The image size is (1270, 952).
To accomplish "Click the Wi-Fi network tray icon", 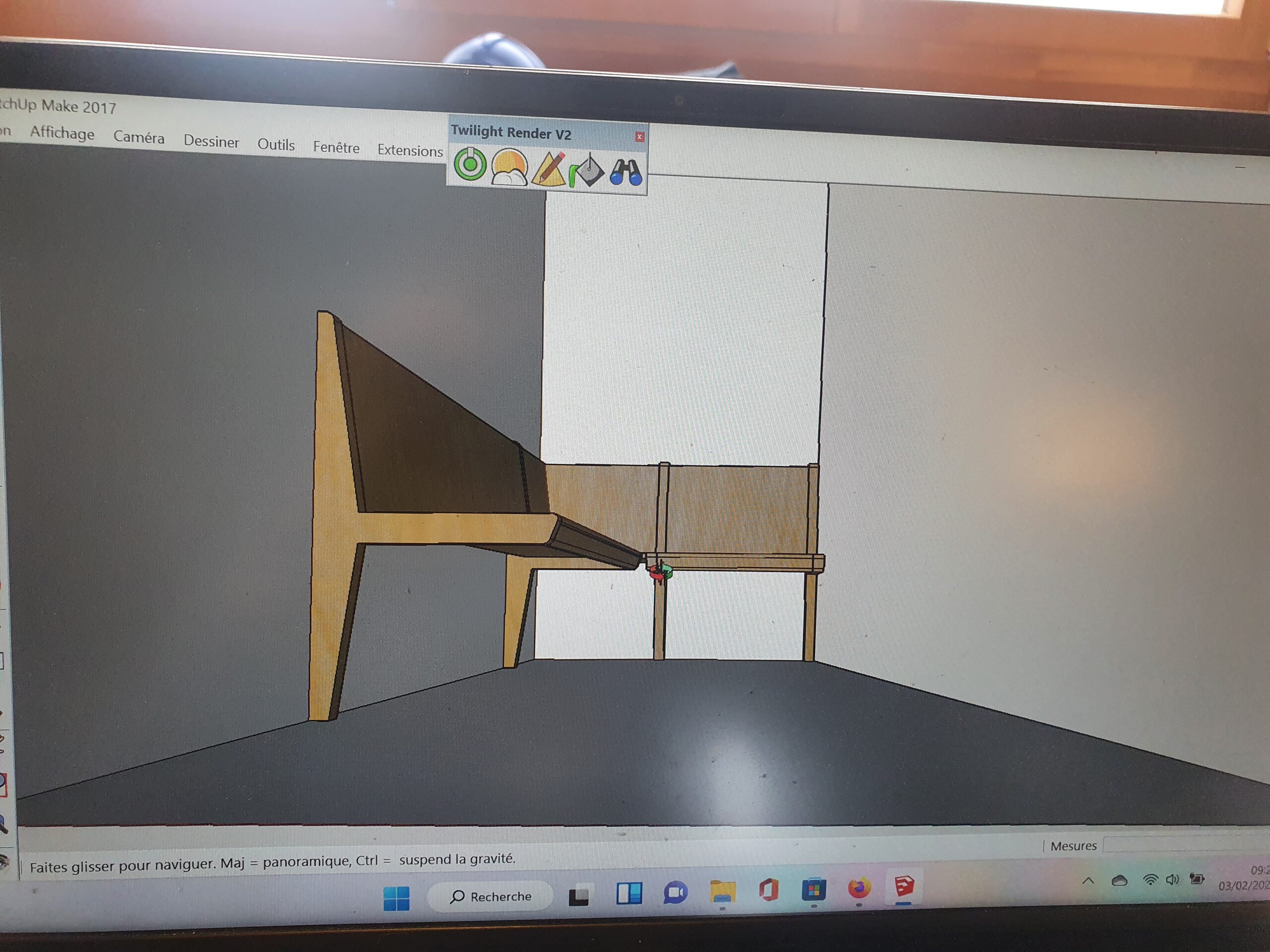I will [x=1150, y=880].
